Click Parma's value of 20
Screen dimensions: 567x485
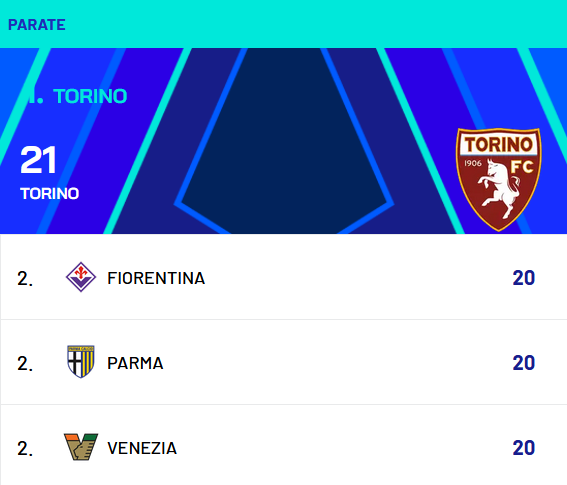coord(524,363)
